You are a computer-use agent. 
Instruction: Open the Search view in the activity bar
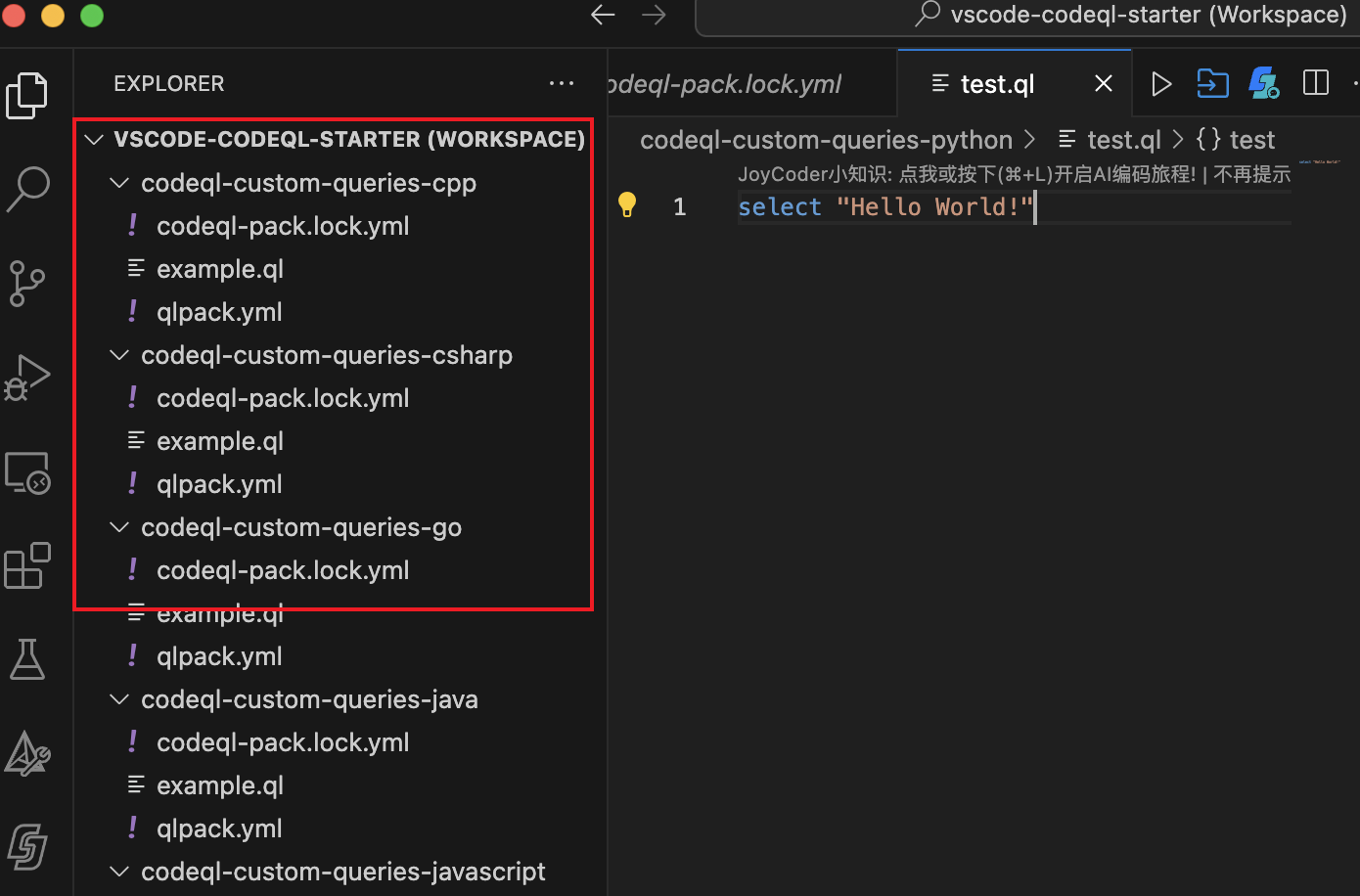(x=28, y=189)
